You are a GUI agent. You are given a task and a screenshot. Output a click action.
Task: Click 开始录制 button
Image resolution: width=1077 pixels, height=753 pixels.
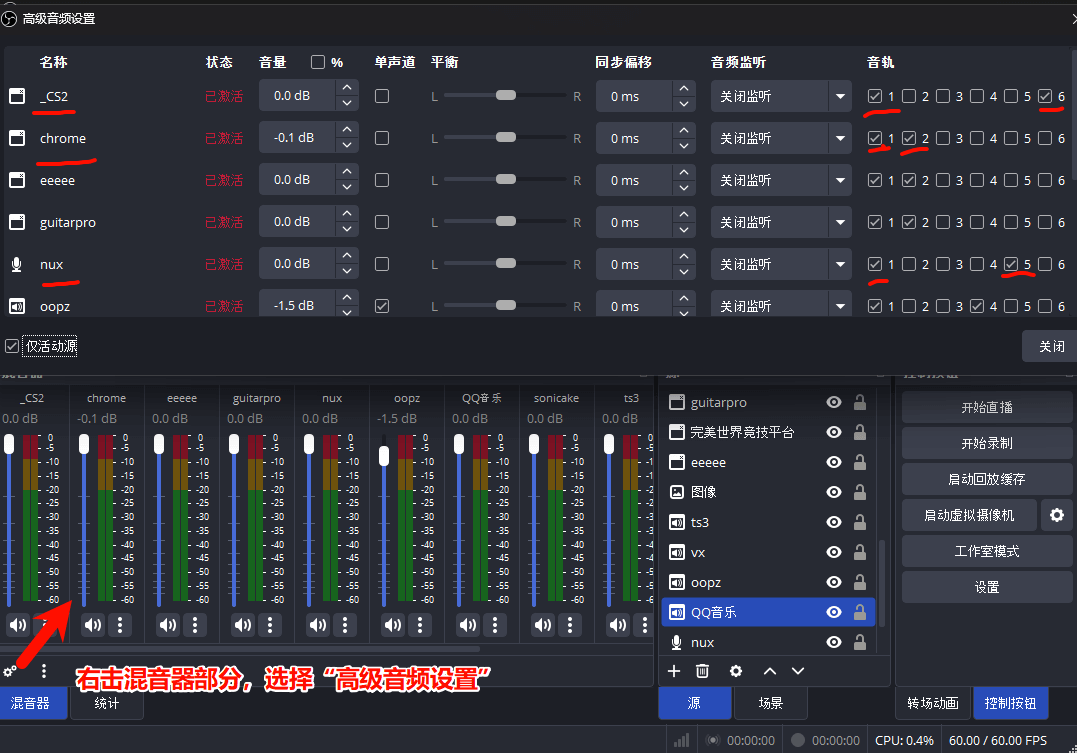pos(987,443)
